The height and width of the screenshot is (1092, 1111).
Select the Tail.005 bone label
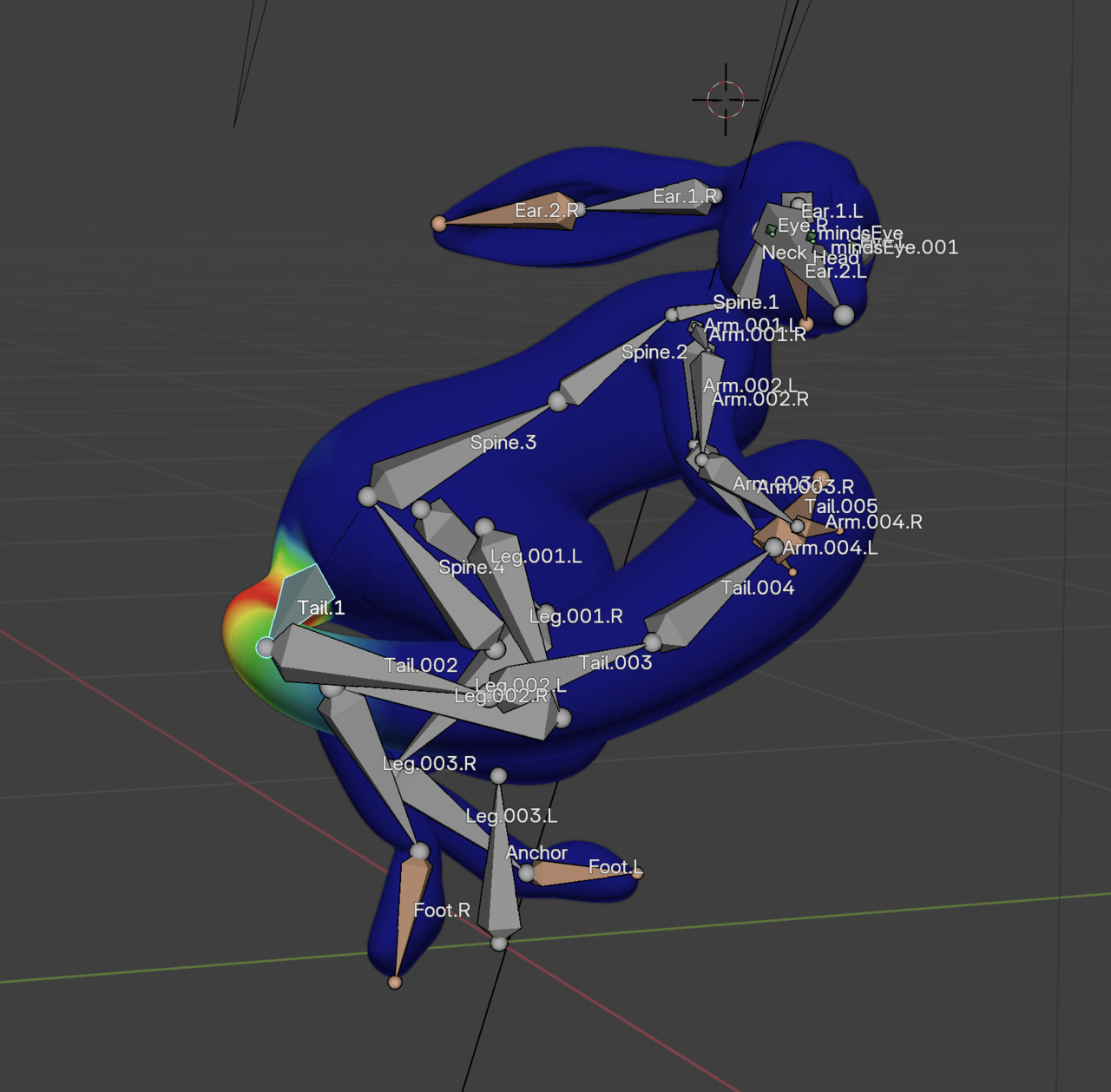[x=841, y=506]
